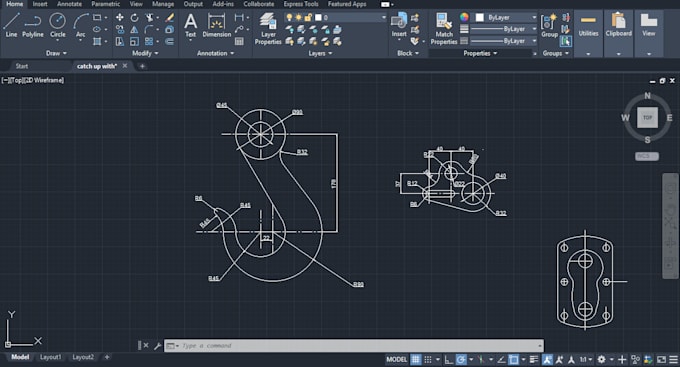The image size is (680, 367).
Task: Click the Insert block icon
Action: coord(399,25)
